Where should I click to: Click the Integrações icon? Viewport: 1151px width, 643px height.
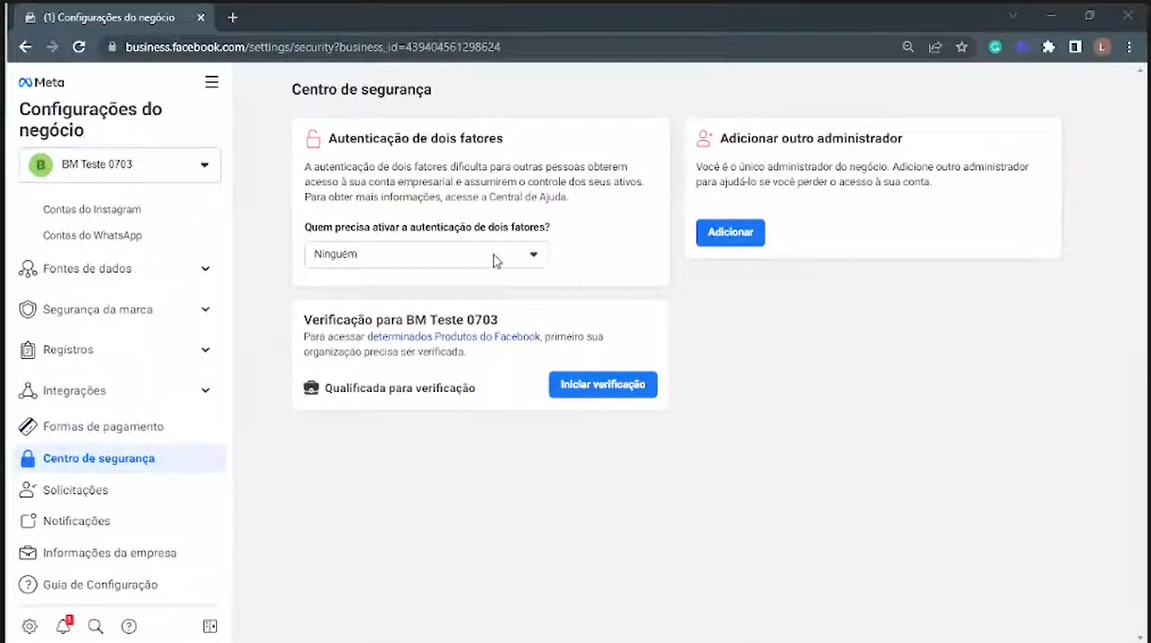(28, 390)
